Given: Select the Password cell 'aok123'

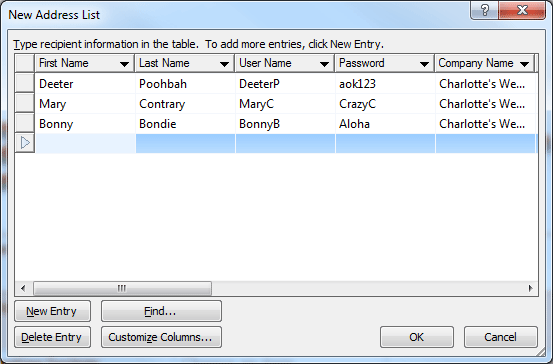Looking at the screenshot, I should coord(385,84).
